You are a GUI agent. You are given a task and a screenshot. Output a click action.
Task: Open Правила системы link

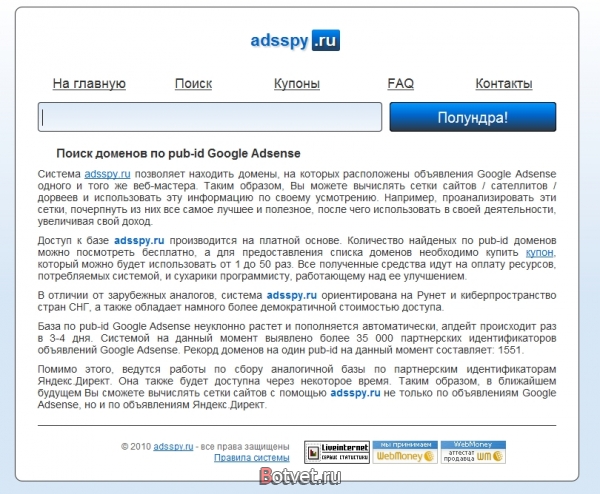(x=251, y=458)
